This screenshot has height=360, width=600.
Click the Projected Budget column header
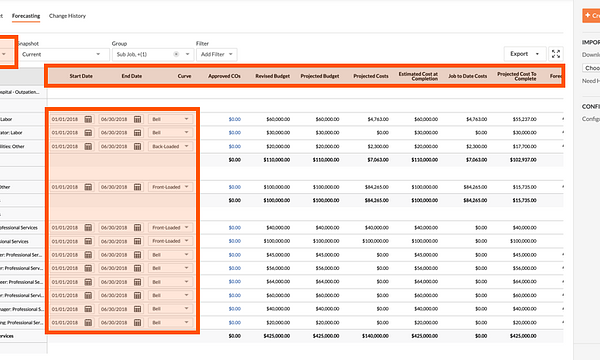(x=320, y=76)
